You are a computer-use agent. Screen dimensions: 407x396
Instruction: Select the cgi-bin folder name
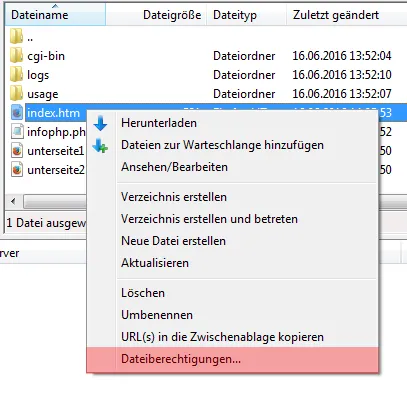(46, 56)
